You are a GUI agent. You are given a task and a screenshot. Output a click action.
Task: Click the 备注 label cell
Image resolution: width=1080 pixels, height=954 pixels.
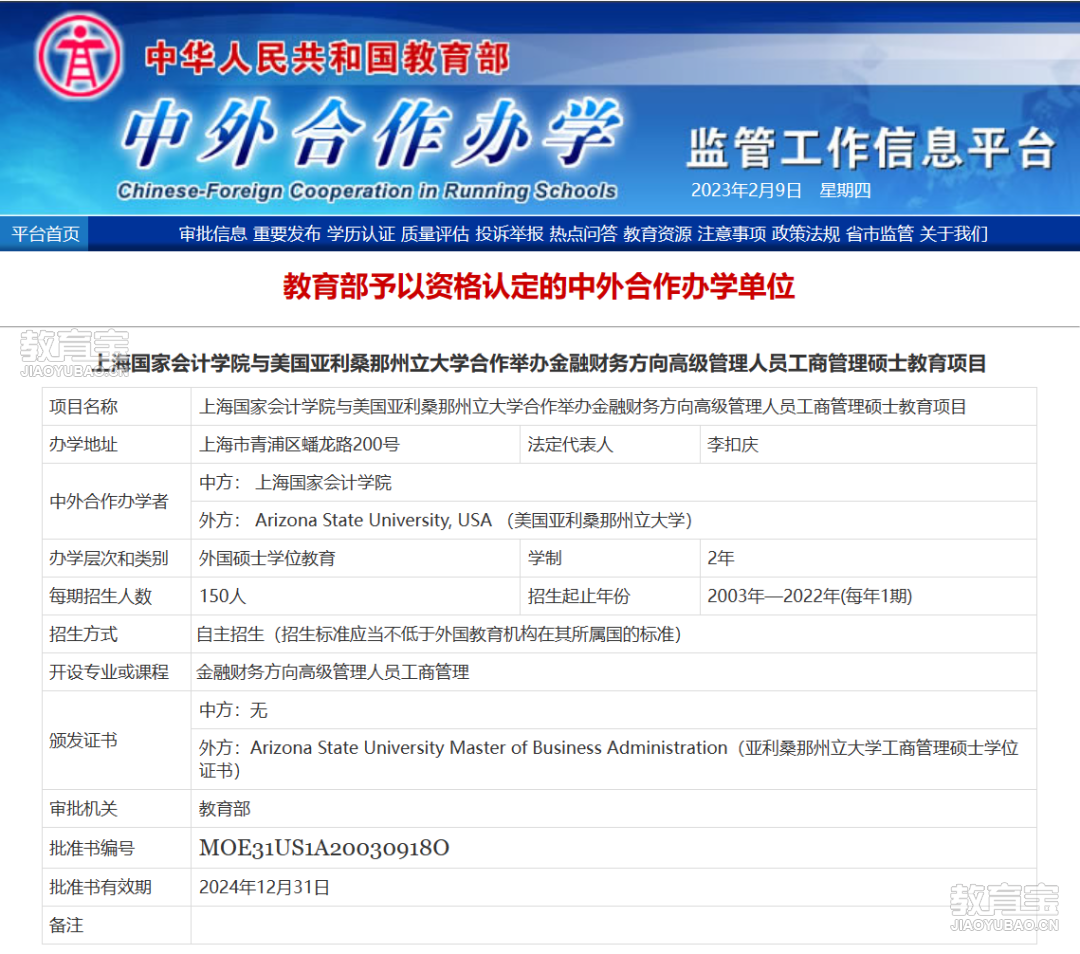[x=116, y=925]
